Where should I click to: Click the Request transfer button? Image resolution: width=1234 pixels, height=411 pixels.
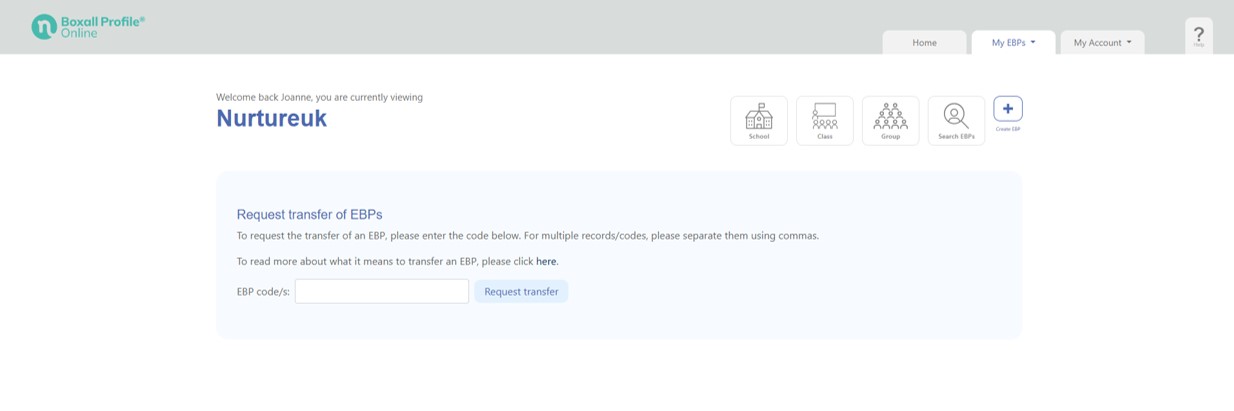(x=521, y=291)
